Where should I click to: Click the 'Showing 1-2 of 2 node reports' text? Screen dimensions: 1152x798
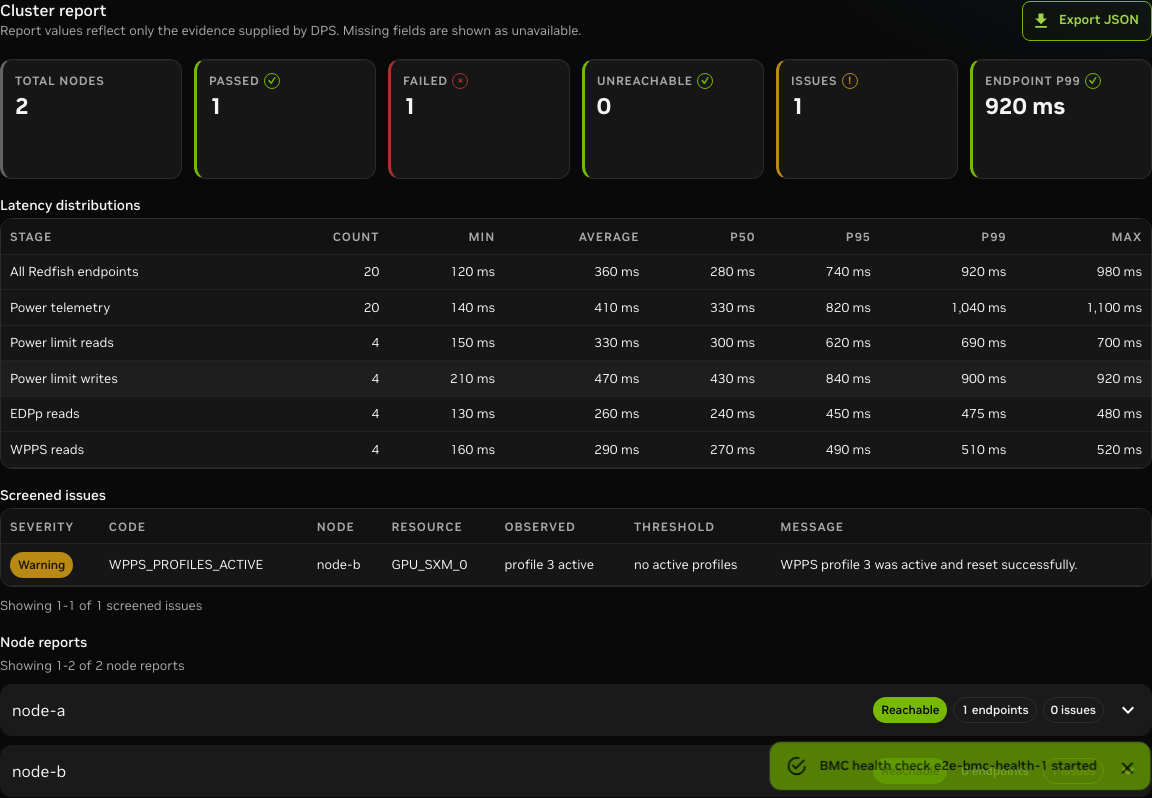click(92, 666)
